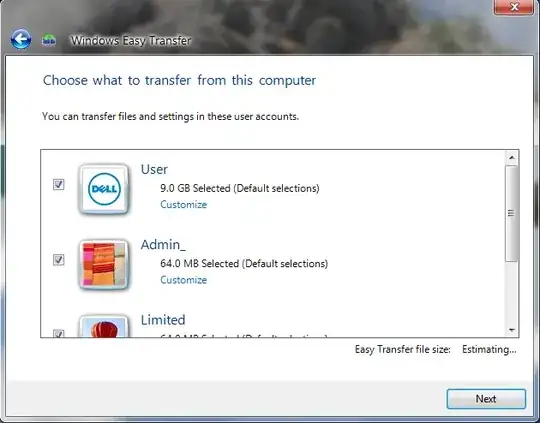
Task: Open Customize for the Admin_ account
Action: coord(184,280)
